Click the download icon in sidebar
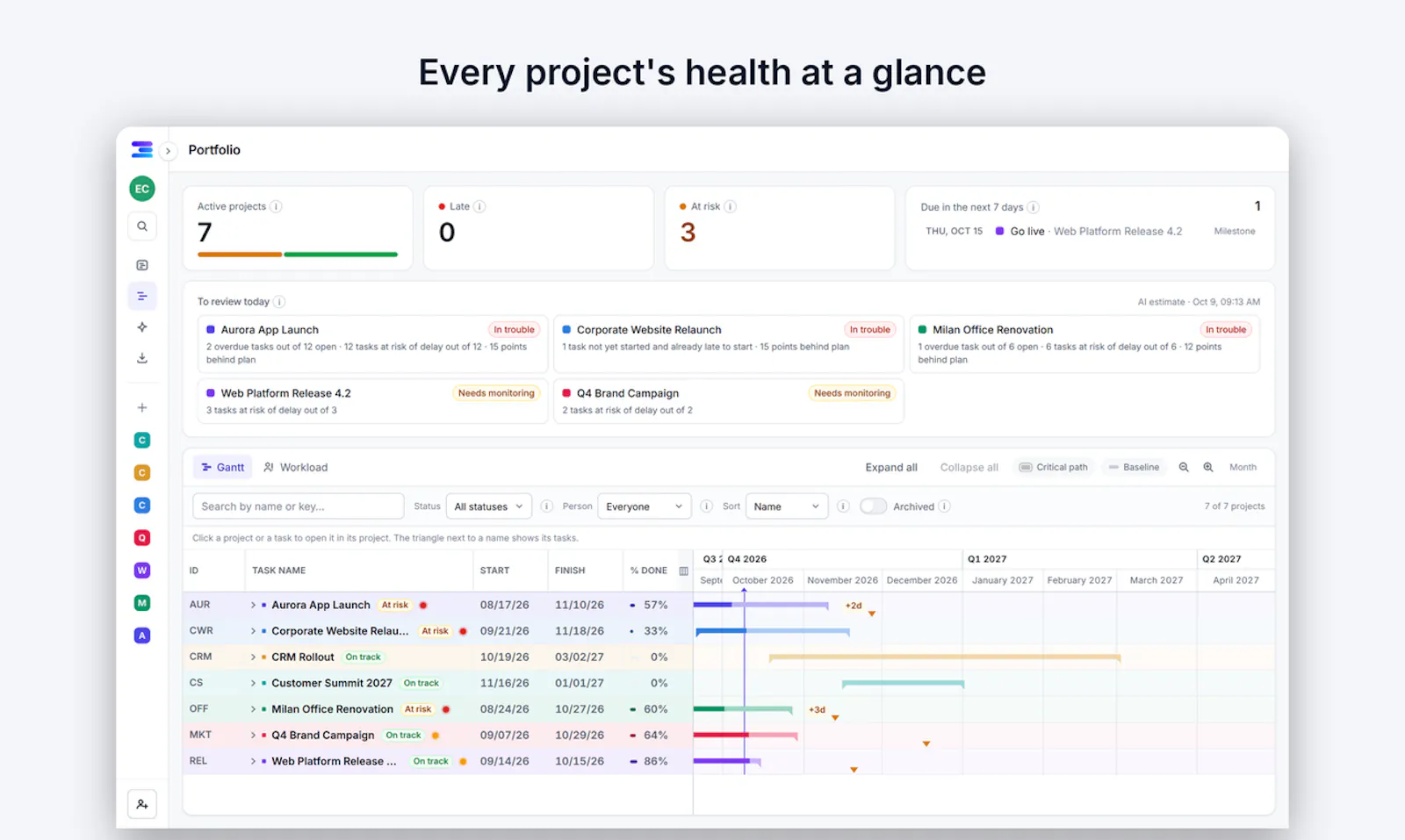 (142, 358)
